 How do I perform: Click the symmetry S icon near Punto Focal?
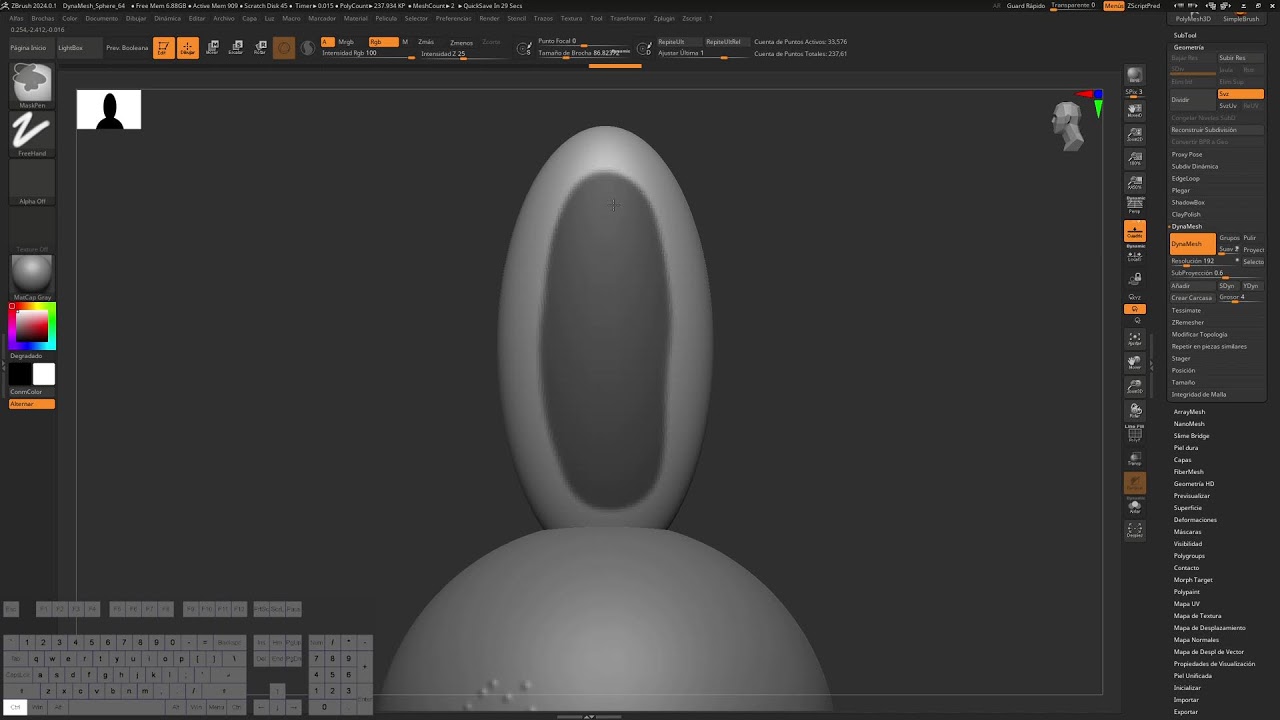(x=524, y=47)
